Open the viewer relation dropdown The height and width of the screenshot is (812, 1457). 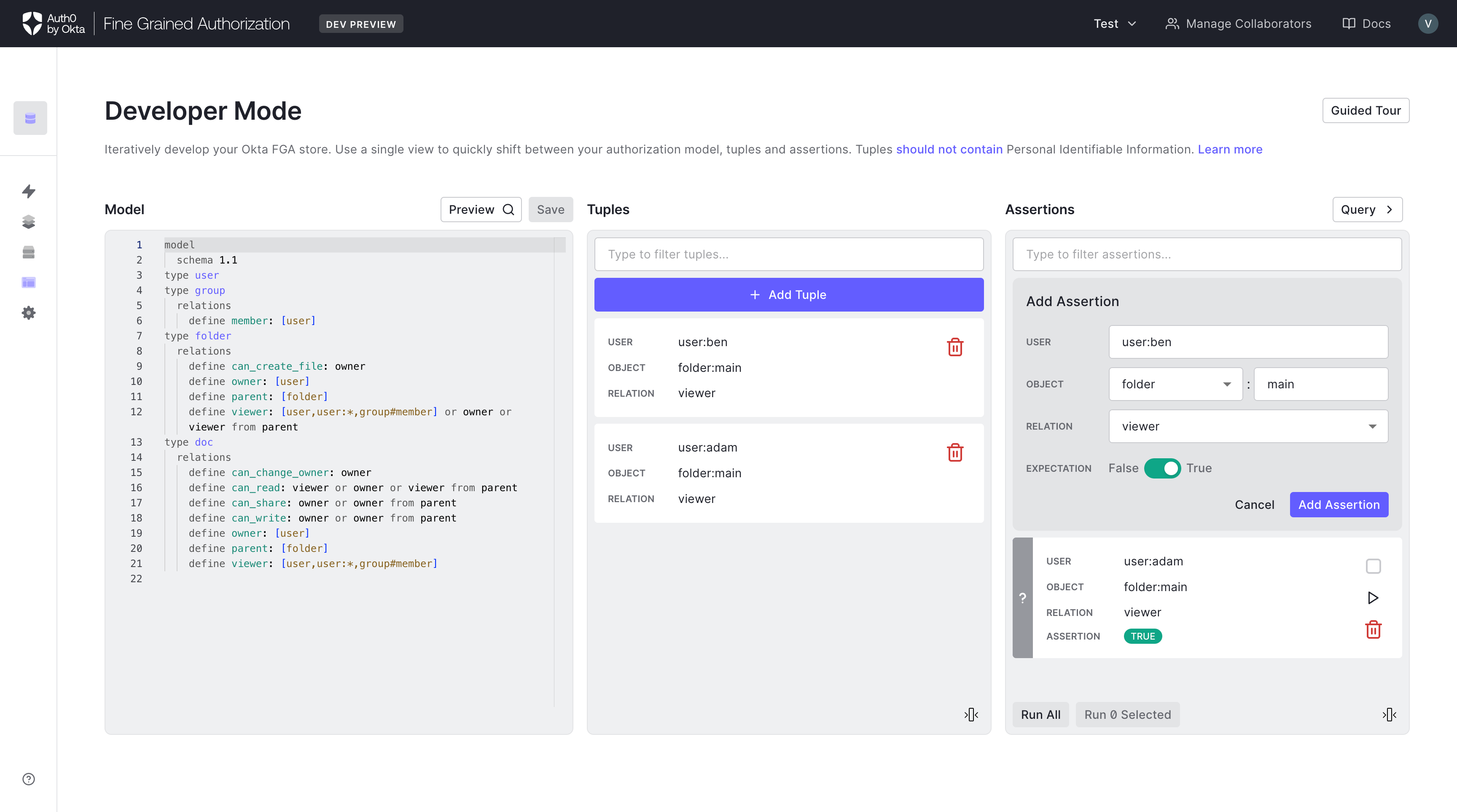tap(1248, 426)
